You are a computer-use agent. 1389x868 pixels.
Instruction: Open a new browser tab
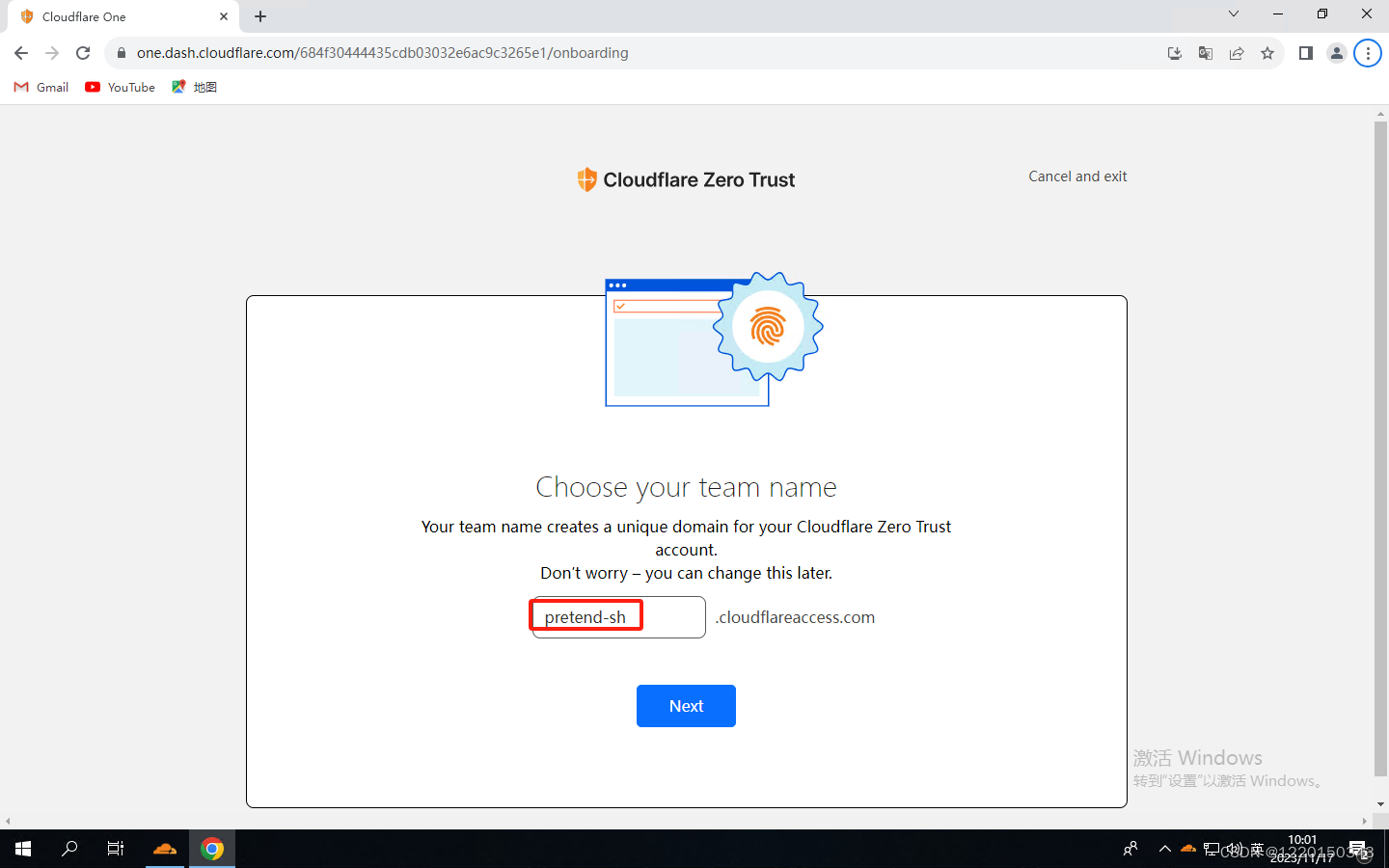point(260,16)
